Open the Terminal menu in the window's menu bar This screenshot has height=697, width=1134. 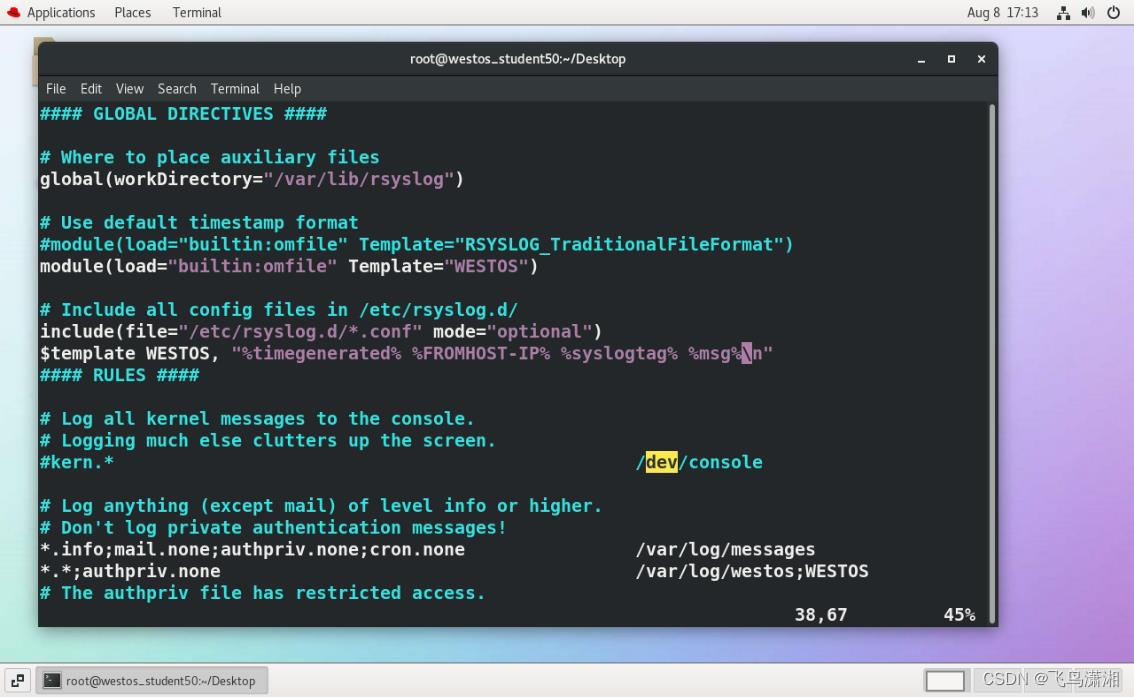click(x=234, y=88)
